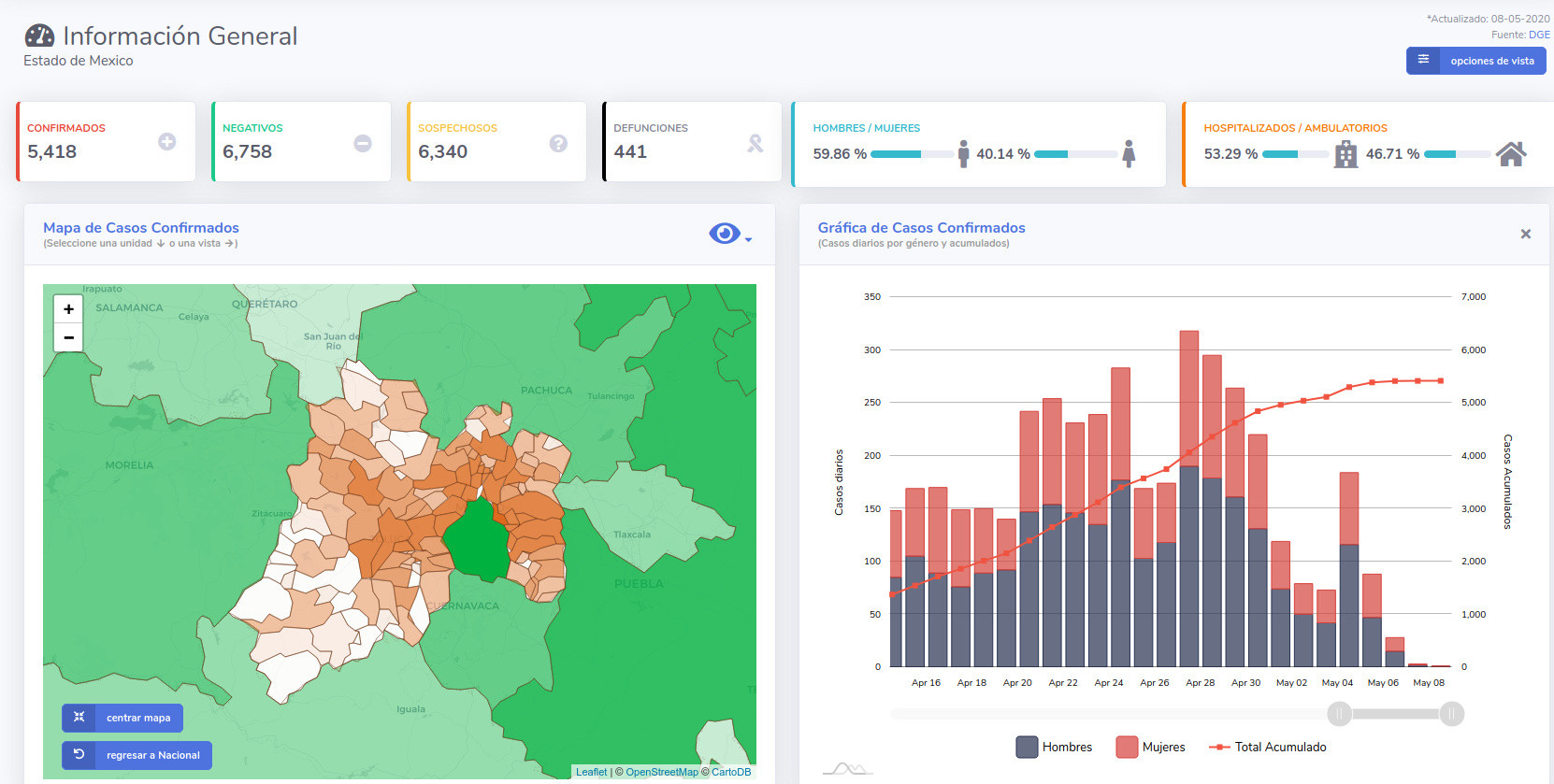
Task: Click the SALAMANCA label on map
Action: coord(129,307)
